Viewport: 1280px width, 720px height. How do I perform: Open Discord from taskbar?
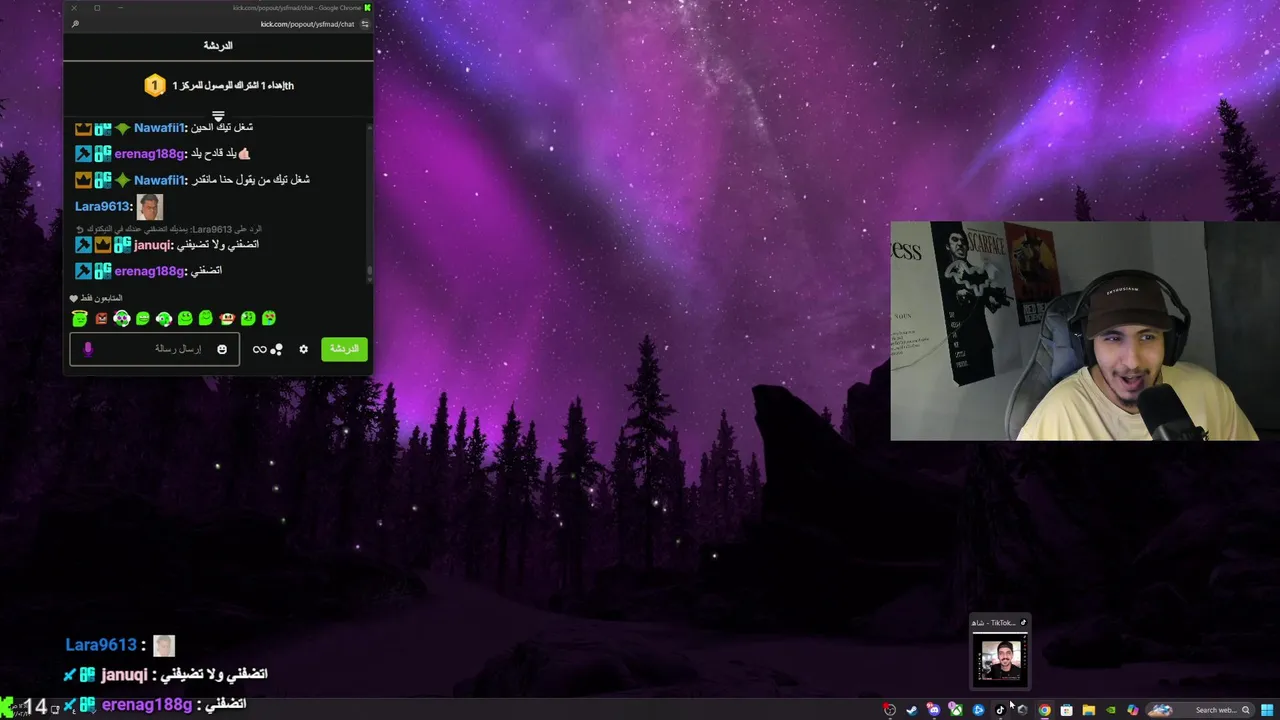934,710
